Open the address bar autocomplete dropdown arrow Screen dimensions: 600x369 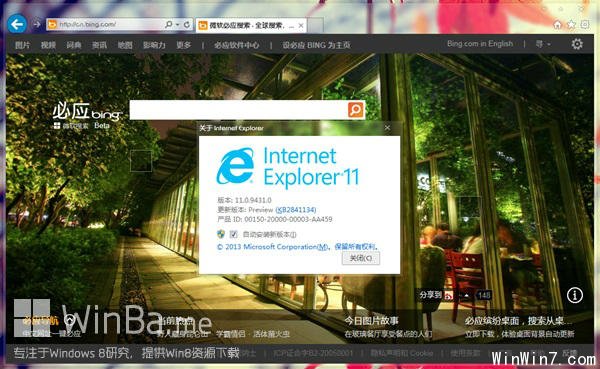pyautogui.click(x=178, y=24)
